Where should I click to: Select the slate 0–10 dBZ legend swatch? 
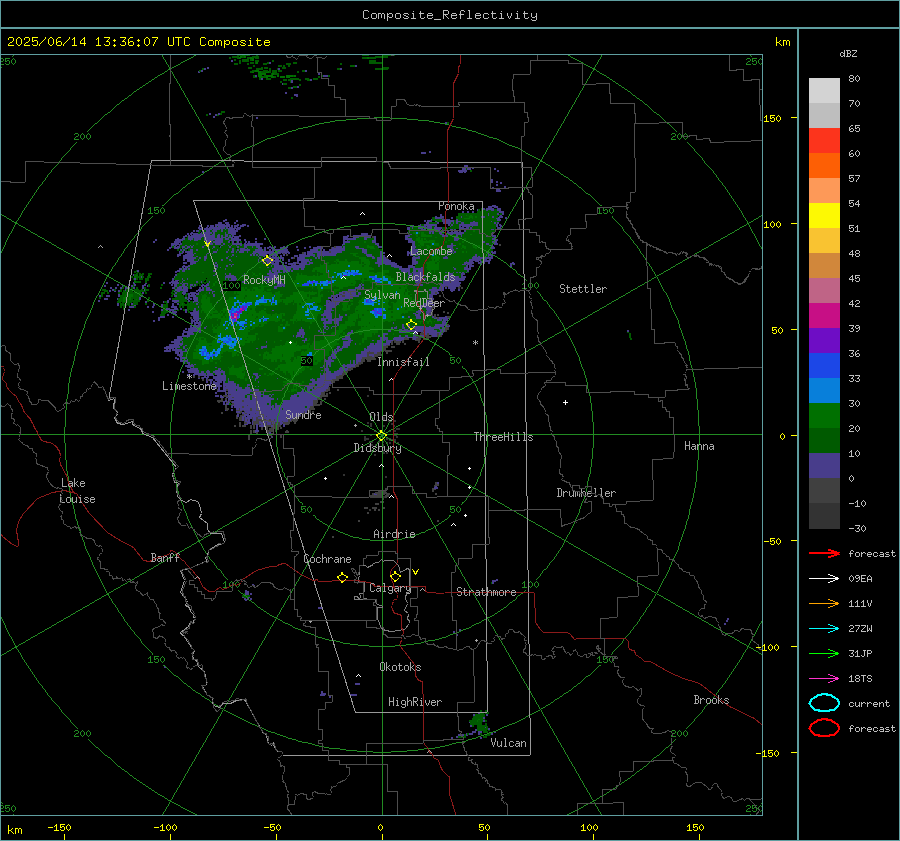[x=824, y=466]
